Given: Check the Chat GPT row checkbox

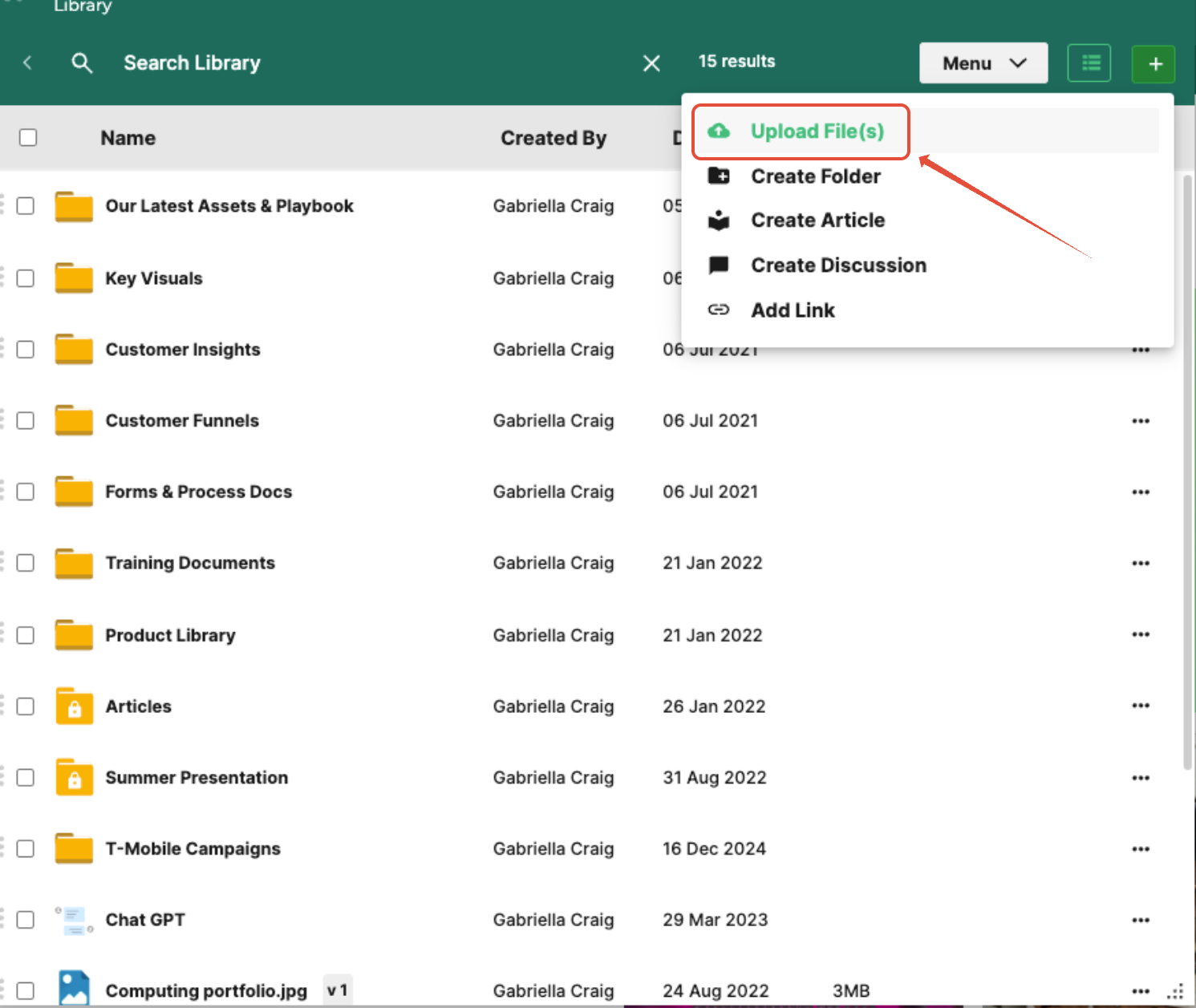Looking at the screenshot, I should (x=26, y=920).
